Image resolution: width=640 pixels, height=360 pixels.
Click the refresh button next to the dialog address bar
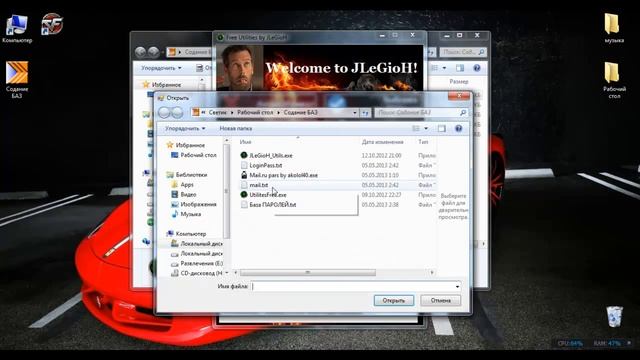click(365, 113)
